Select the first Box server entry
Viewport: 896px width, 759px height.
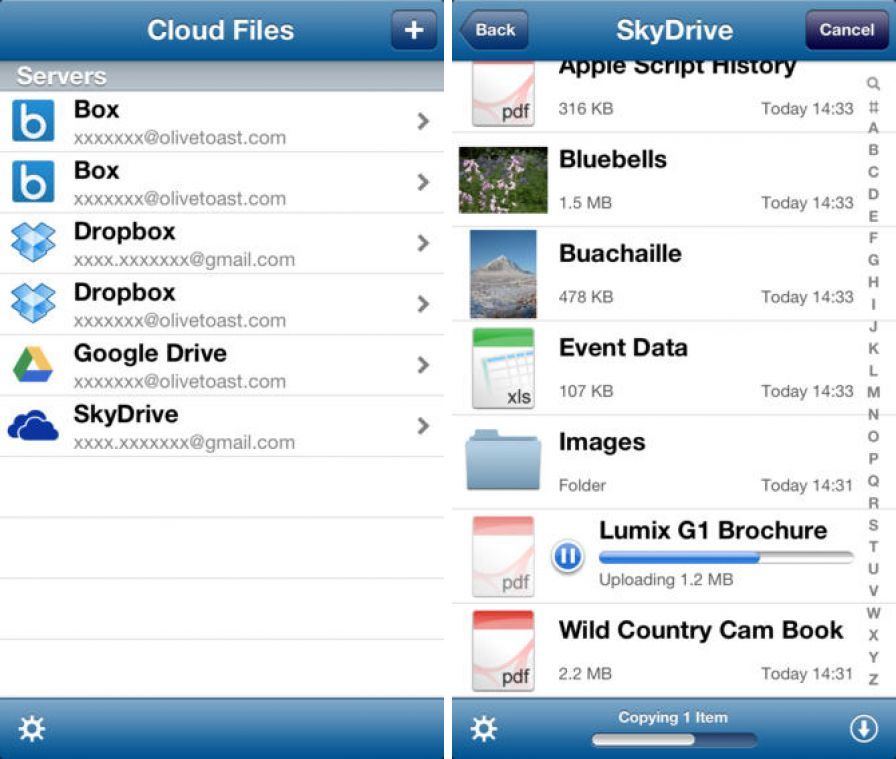(220, 122)
